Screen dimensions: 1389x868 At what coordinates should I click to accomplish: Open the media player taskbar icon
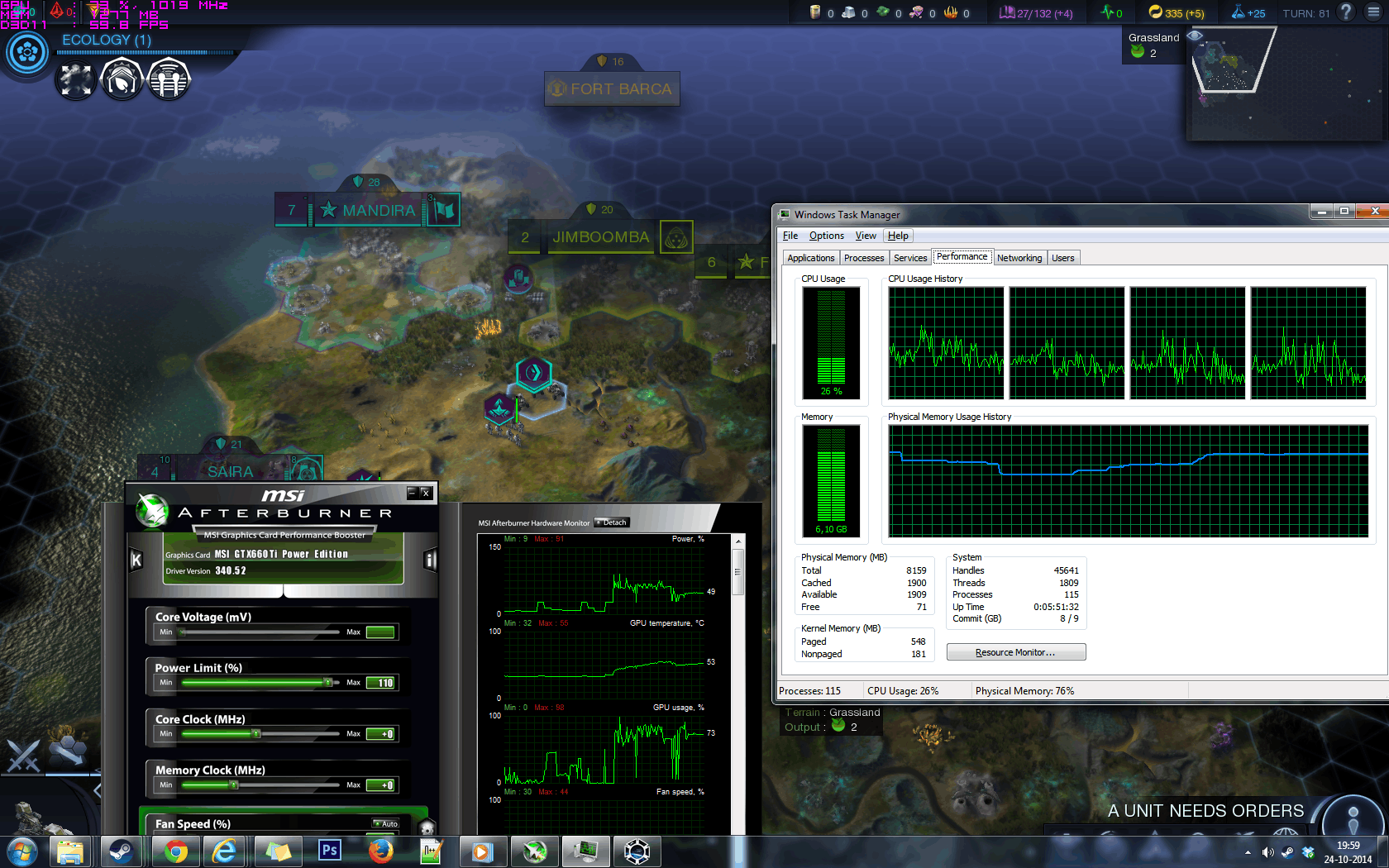click(483, 851)
